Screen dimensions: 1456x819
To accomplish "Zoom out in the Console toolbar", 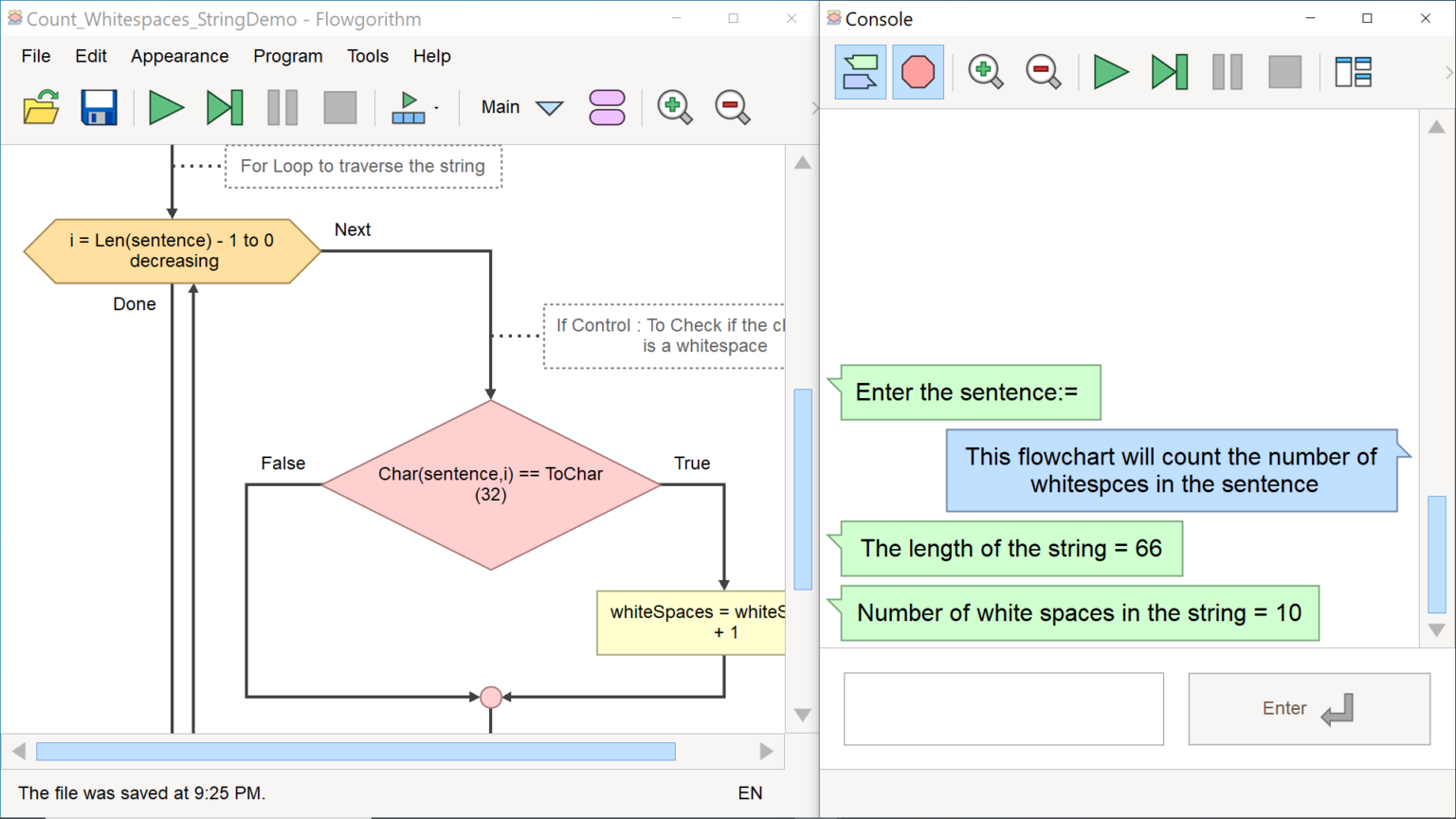I will (1043, 71).
